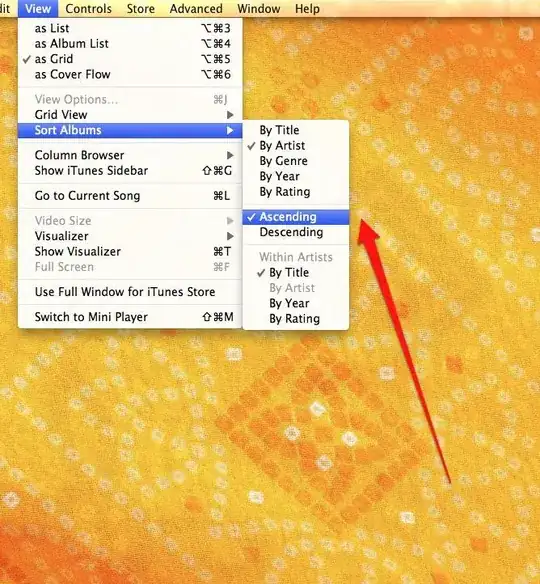This screenshot has width=540, height=584.
Task: Choose By Title under Within Artists
Action: pos(296,273)
